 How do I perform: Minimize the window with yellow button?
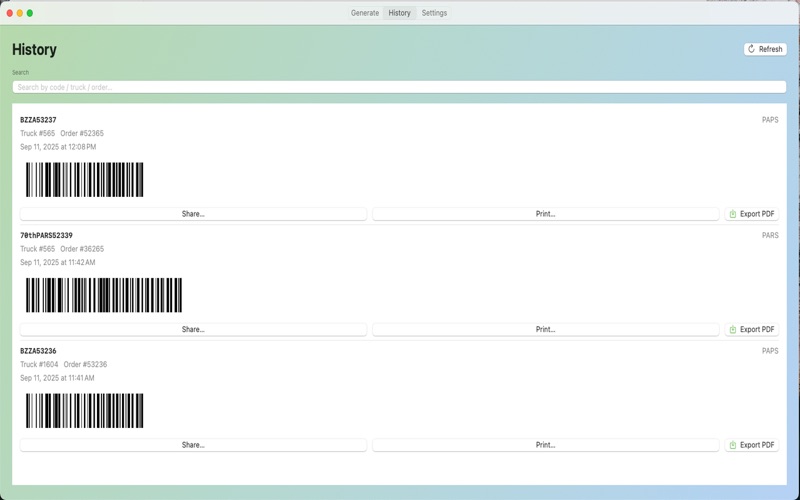19,13
